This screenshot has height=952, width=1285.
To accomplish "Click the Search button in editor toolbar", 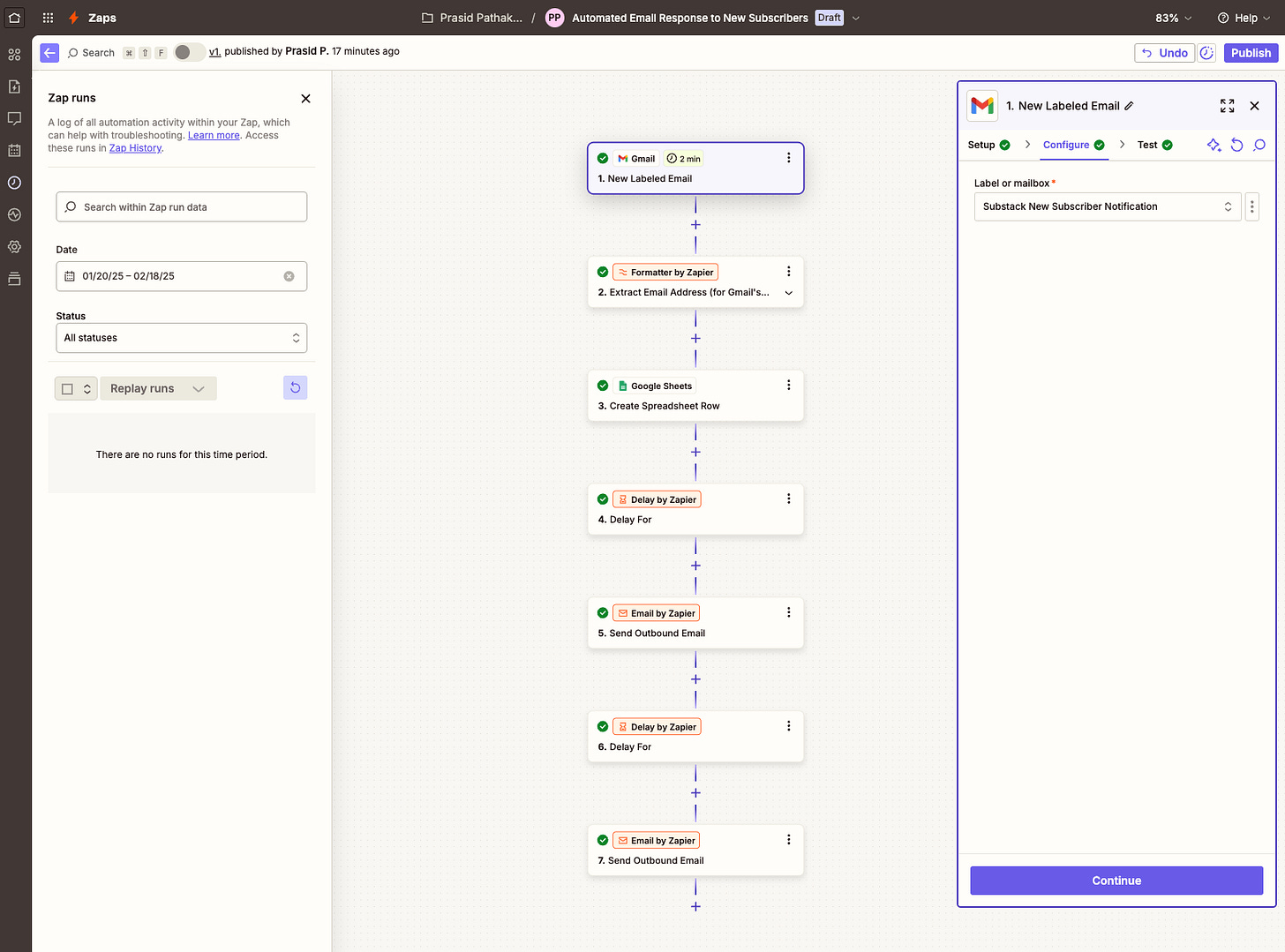I will [x=91, y=53].
